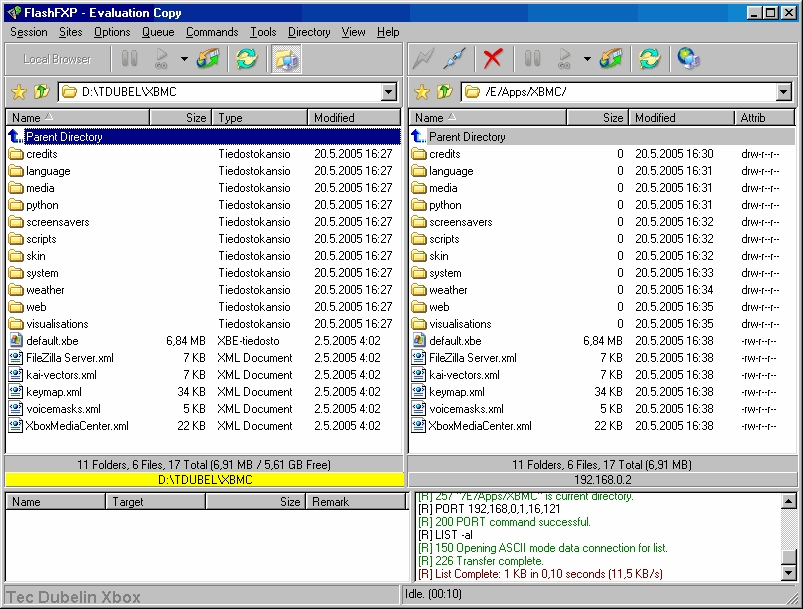803x609 pixels.
Task: Click the yellow D:\TDUBEL\XBMC status bar
Action: coord(205,480)
